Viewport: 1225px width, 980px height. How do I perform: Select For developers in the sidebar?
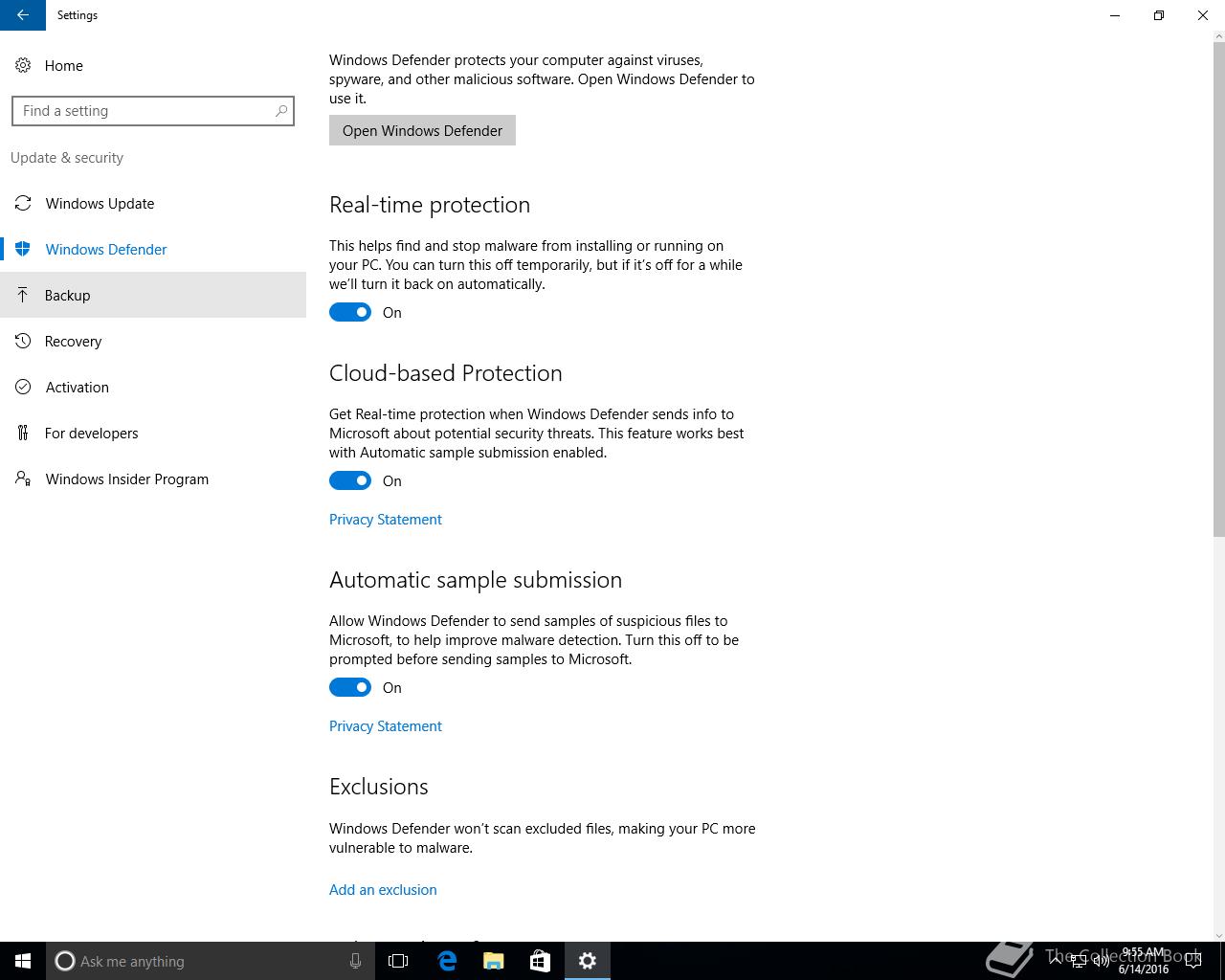pyautogui.click(x=153, y=433)
